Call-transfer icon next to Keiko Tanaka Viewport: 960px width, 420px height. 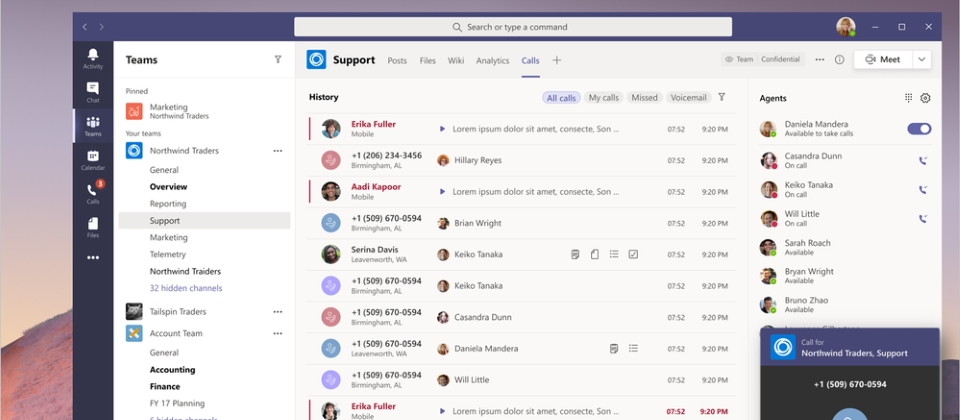click(x=923, y=189)
